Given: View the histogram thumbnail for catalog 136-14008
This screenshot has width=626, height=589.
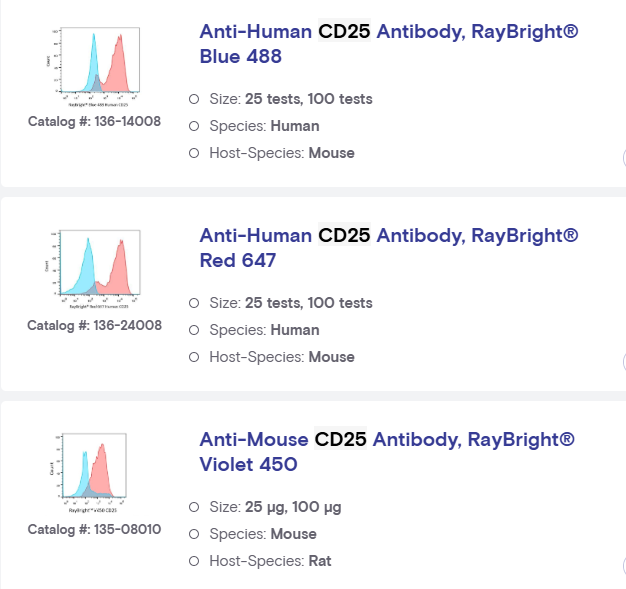Looking at the screenshot, I should pos(94,69).
